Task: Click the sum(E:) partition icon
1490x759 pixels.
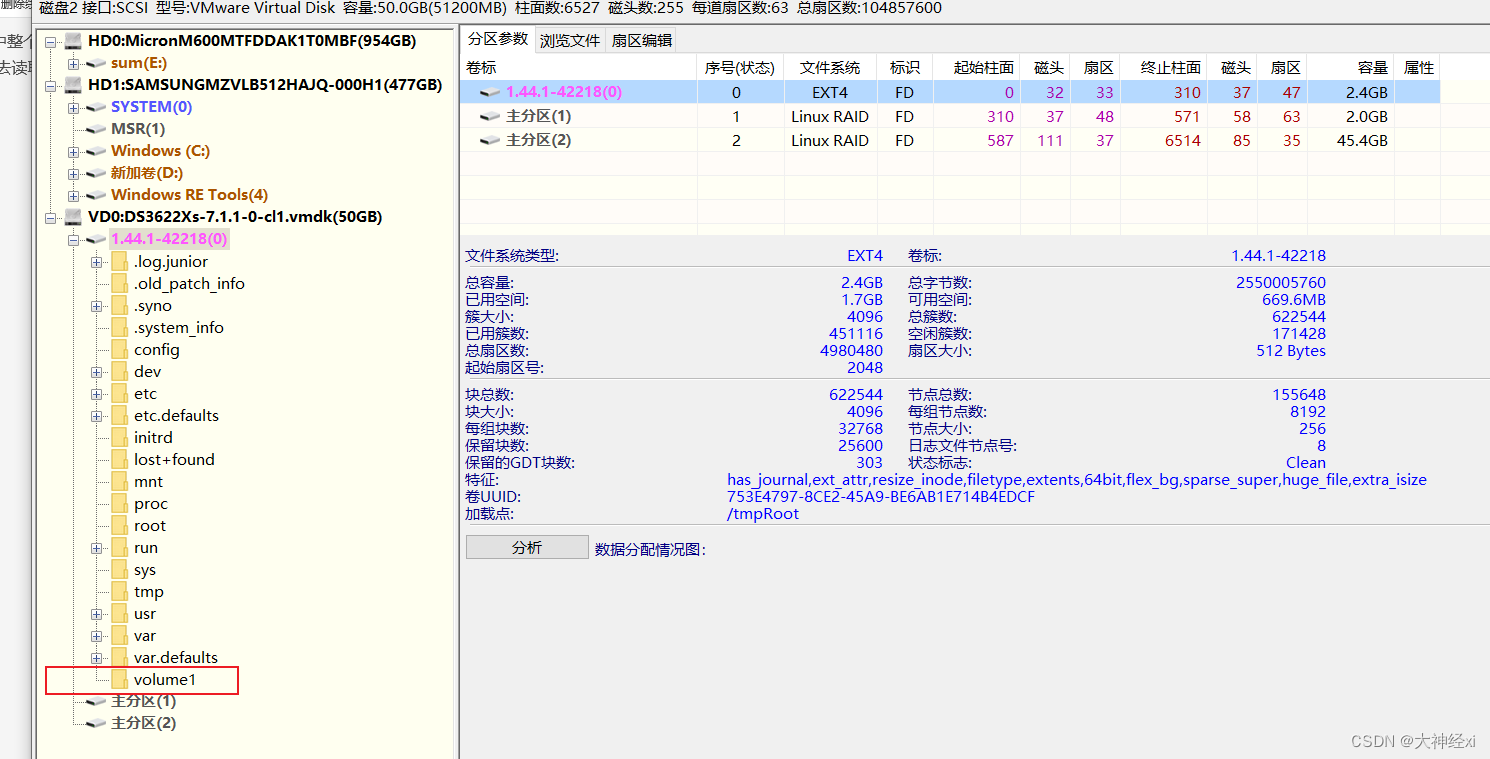Action: coord(96,64)
